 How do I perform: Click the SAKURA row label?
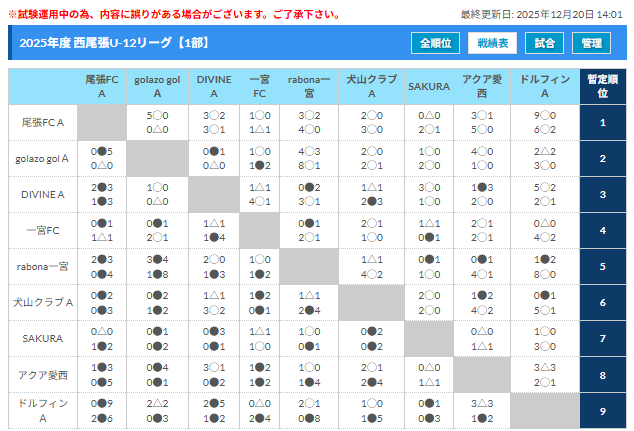[x=43, y=338]
